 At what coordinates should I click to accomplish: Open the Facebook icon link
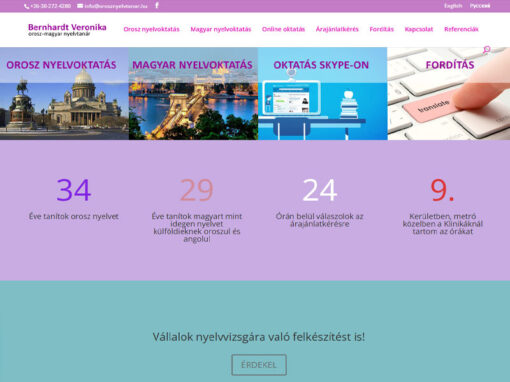(x=157, y=5)
